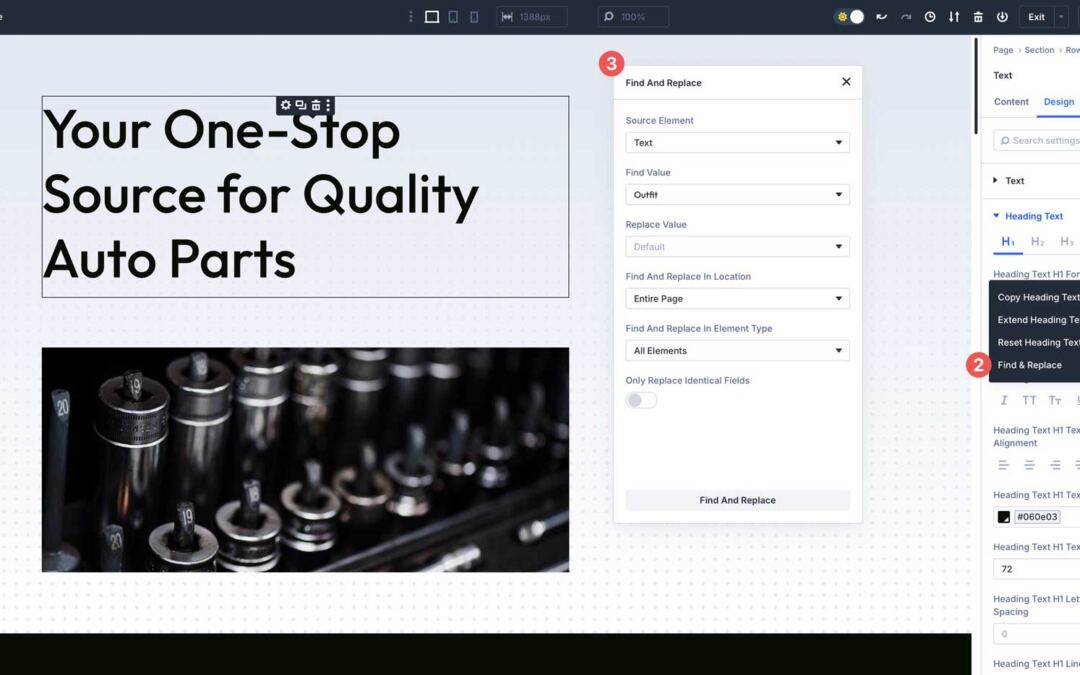Viewport: 1080px width, 675px height.
Task: Open the Source Element dropdown
Action: coord(737,143)
